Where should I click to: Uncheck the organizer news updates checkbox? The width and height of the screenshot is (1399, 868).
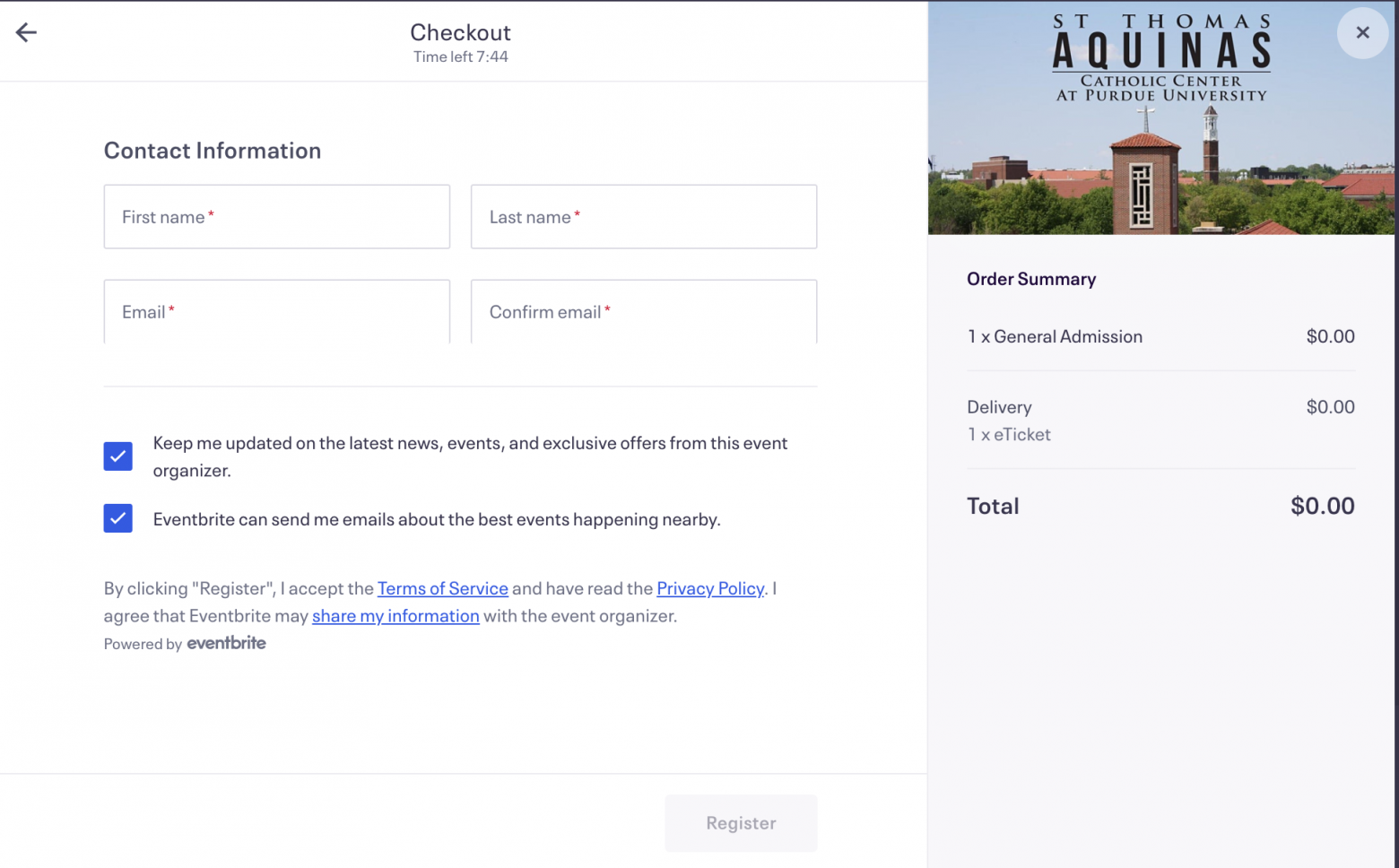[118, 456]
